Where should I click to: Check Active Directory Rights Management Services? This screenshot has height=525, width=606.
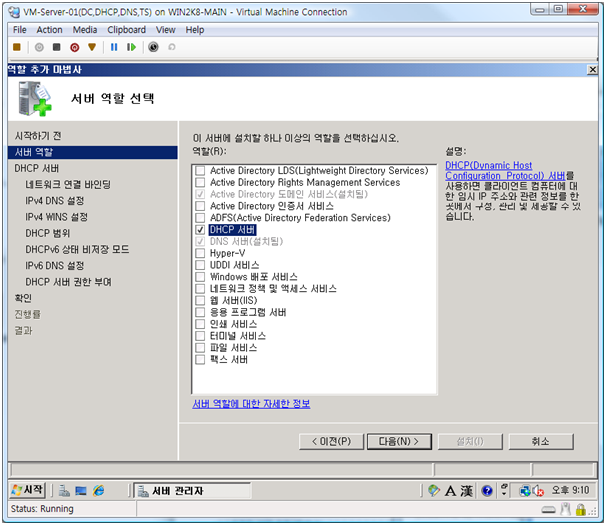click(x=200, y=182)
